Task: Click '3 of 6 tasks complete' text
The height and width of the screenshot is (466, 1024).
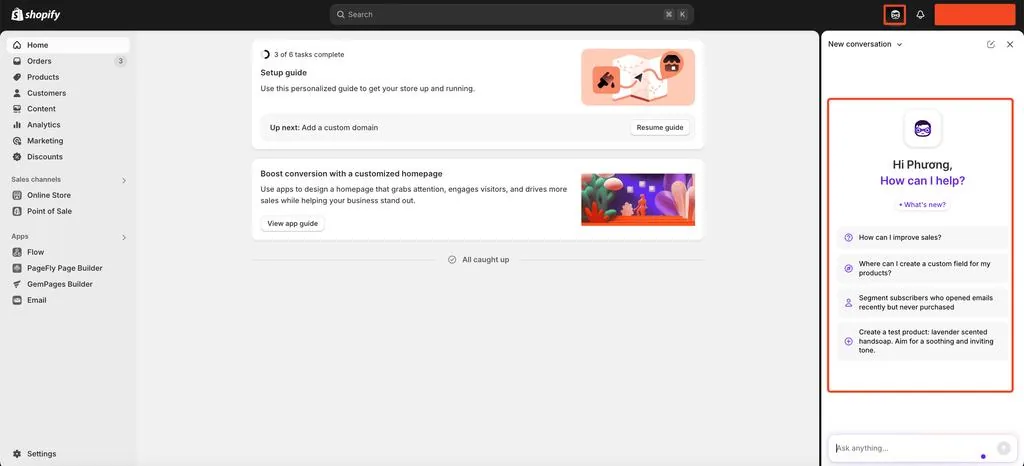Action: click(x=309, y=55)
